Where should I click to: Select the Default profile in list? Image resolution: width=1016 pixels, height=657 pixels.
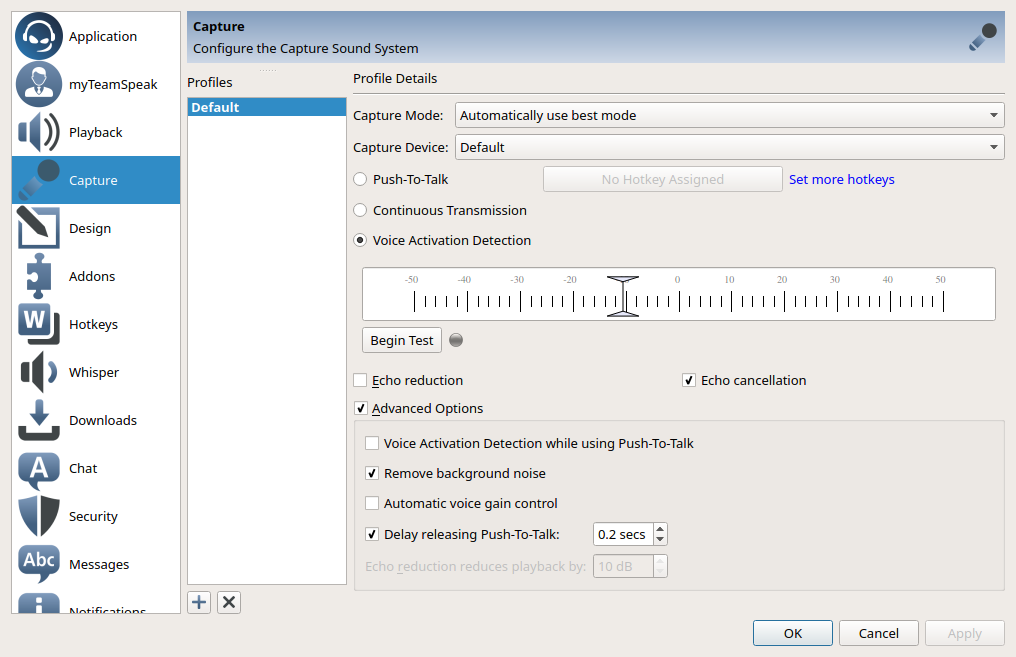(266, 108)
